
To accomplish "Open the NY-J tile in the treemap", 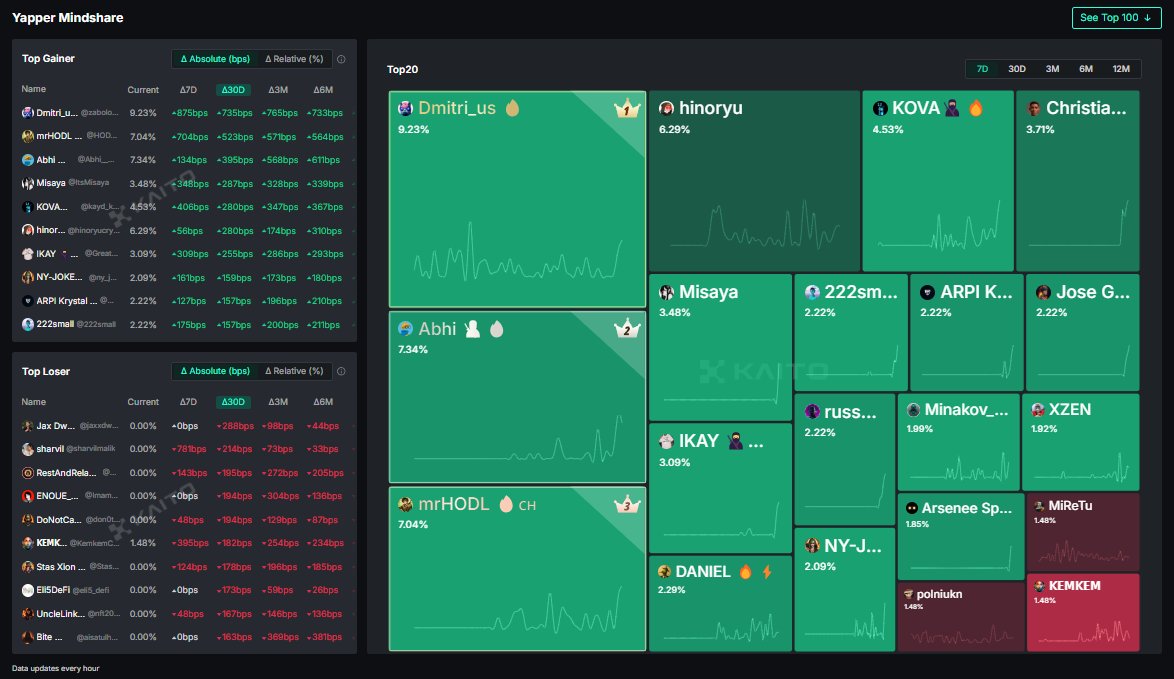I will coord(844,589).
